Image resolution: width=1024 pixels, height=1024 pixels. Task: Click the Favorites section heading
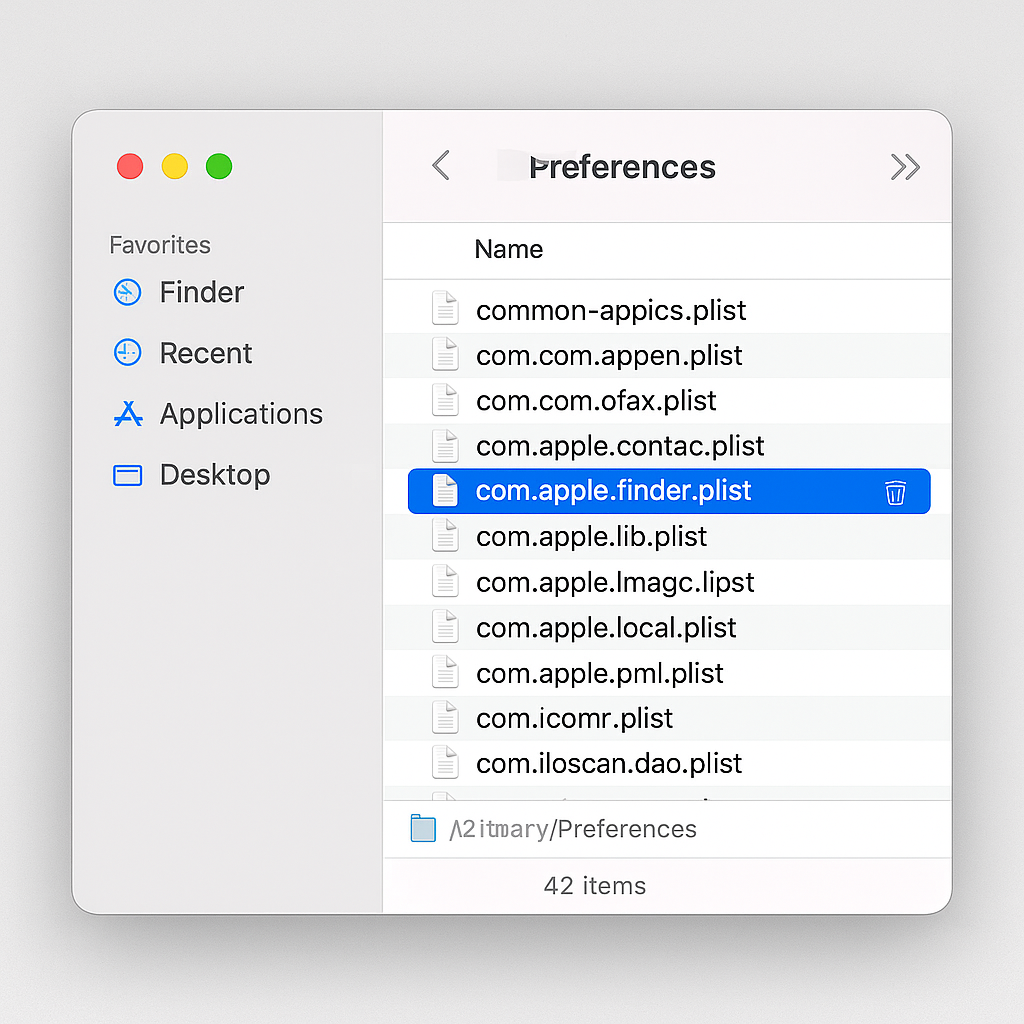159,245
